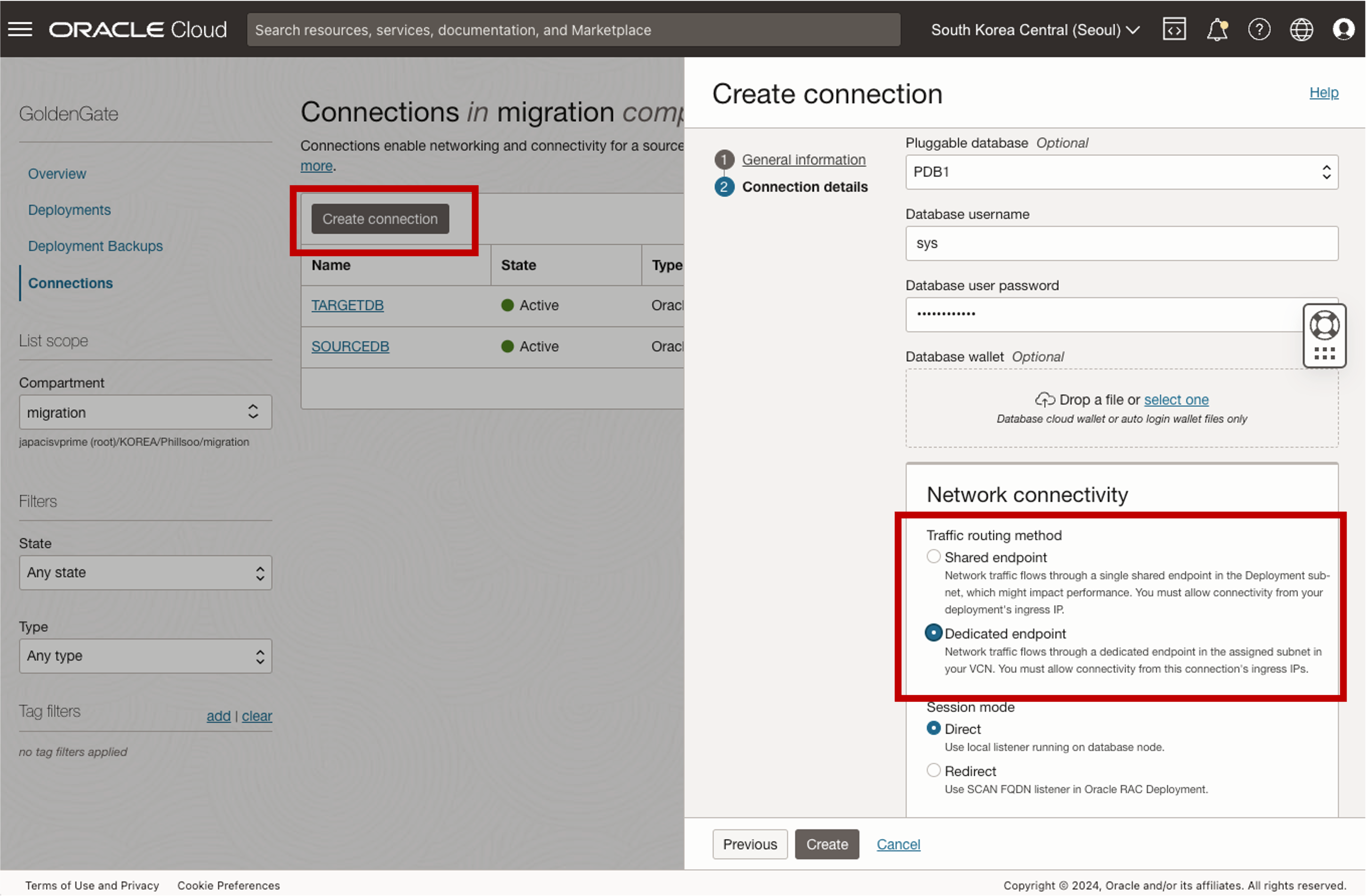Go to Deployment Backups in sidebar
The height and width of the screenshot is (896, 1367).
pyautogui.click(x=95, y=246)
